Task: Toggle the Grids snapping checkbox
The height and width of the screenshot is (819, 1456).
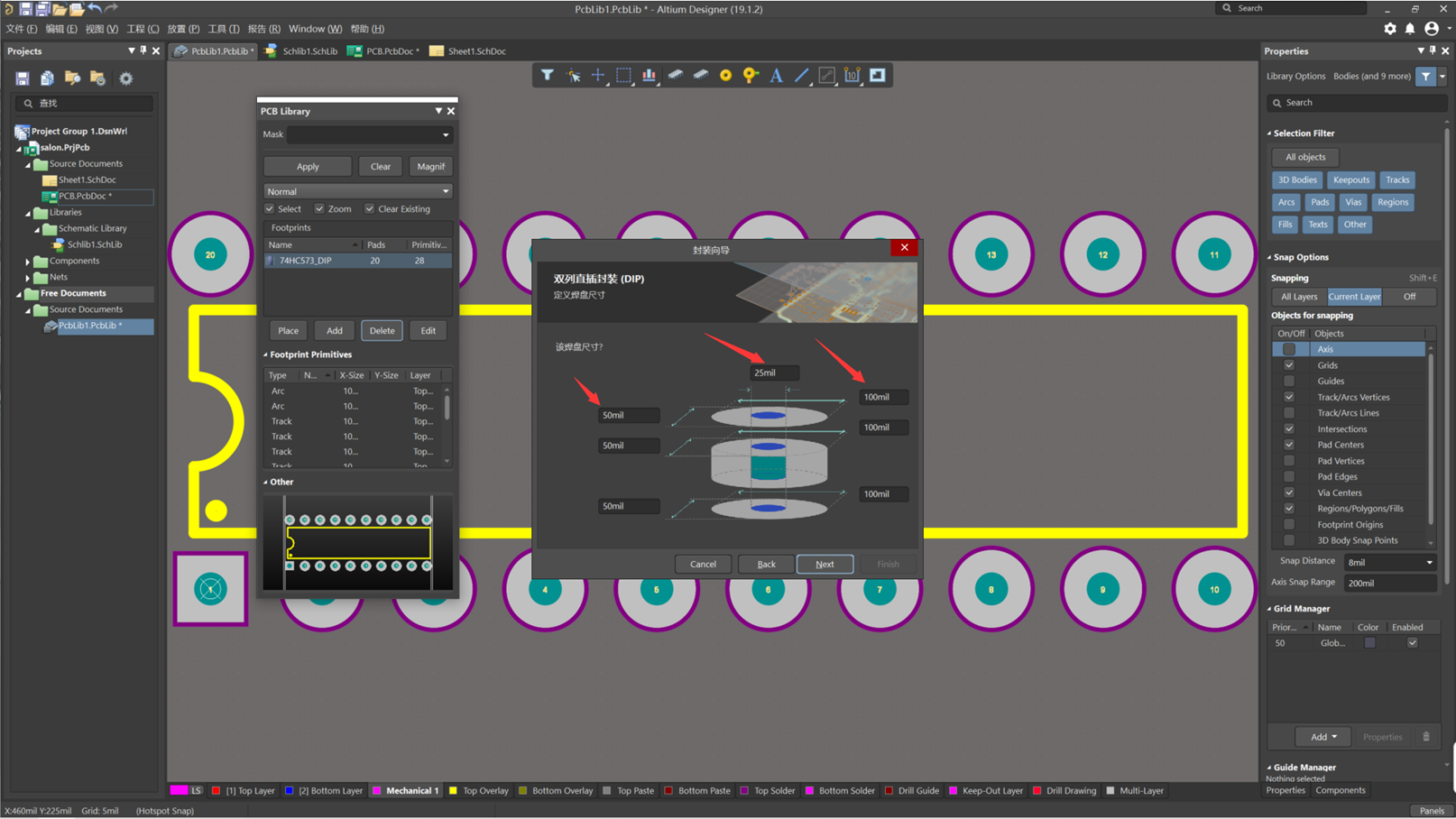Action: click(x=1289, y=365)
